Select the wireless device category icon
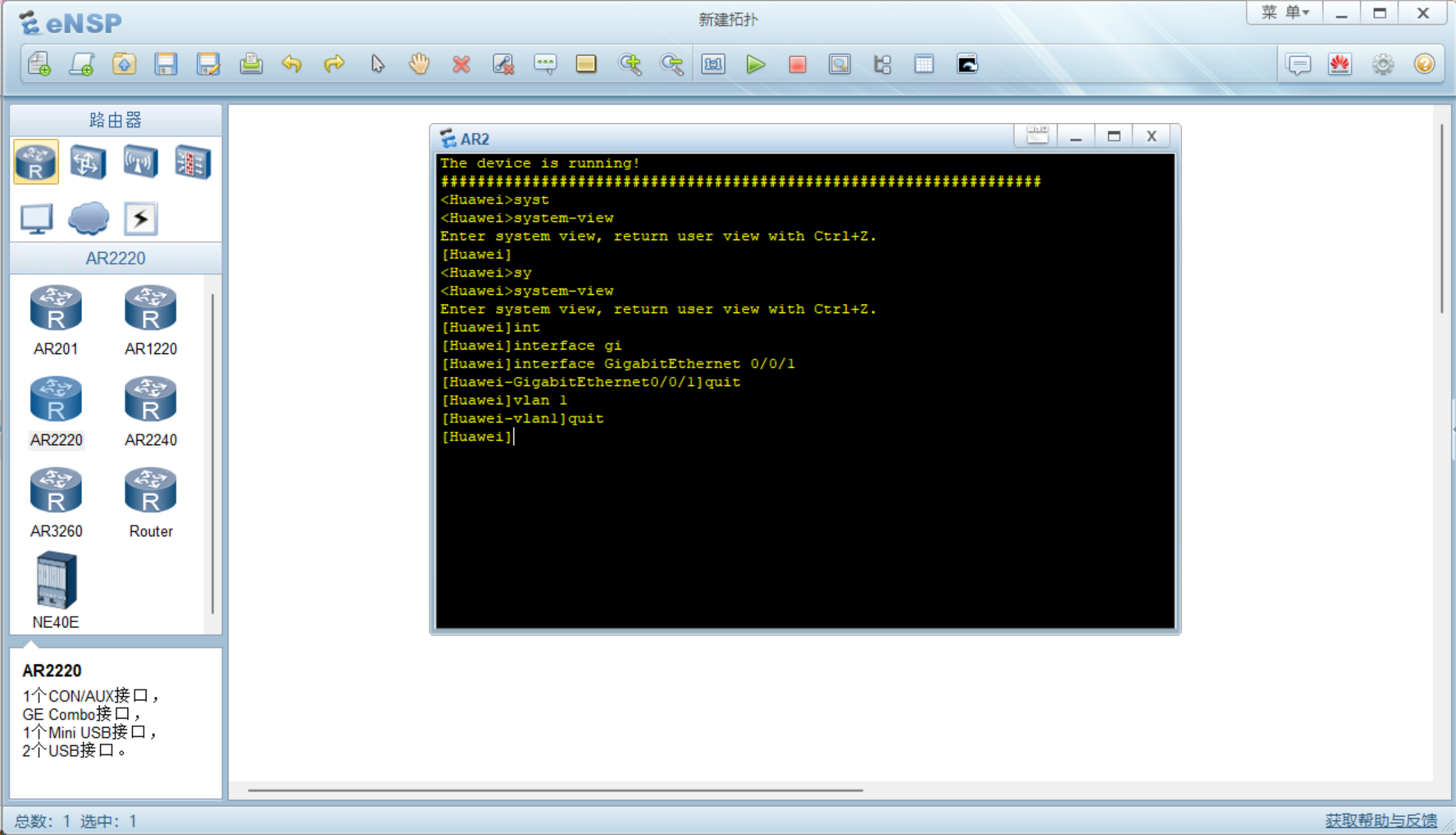This screenshot has width=1456, height=835. [140, 162]
